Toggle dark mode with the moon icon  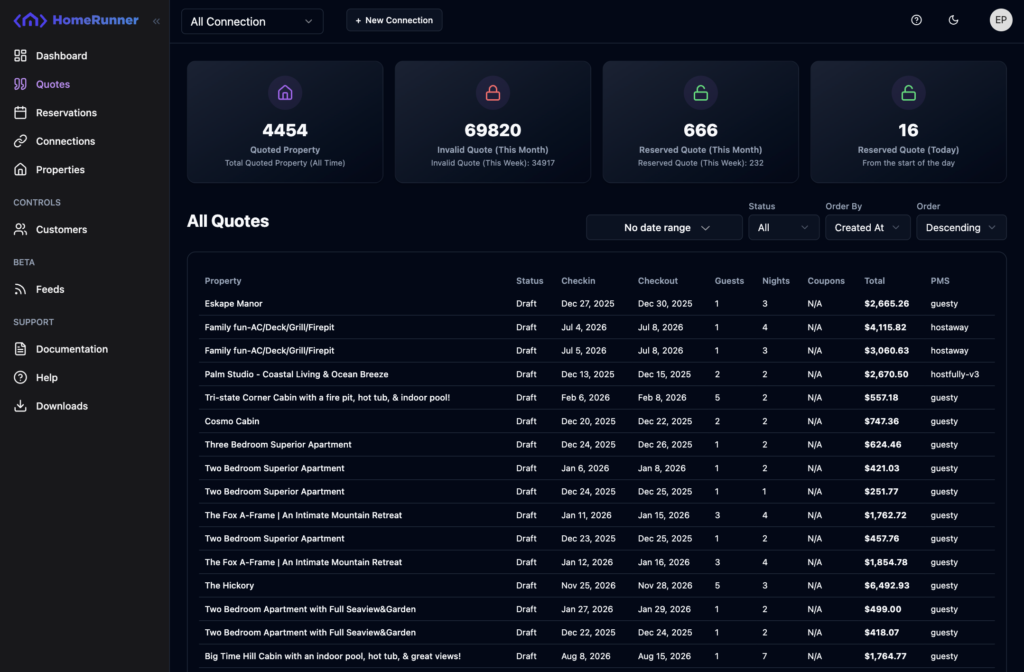tap(953, 20)
